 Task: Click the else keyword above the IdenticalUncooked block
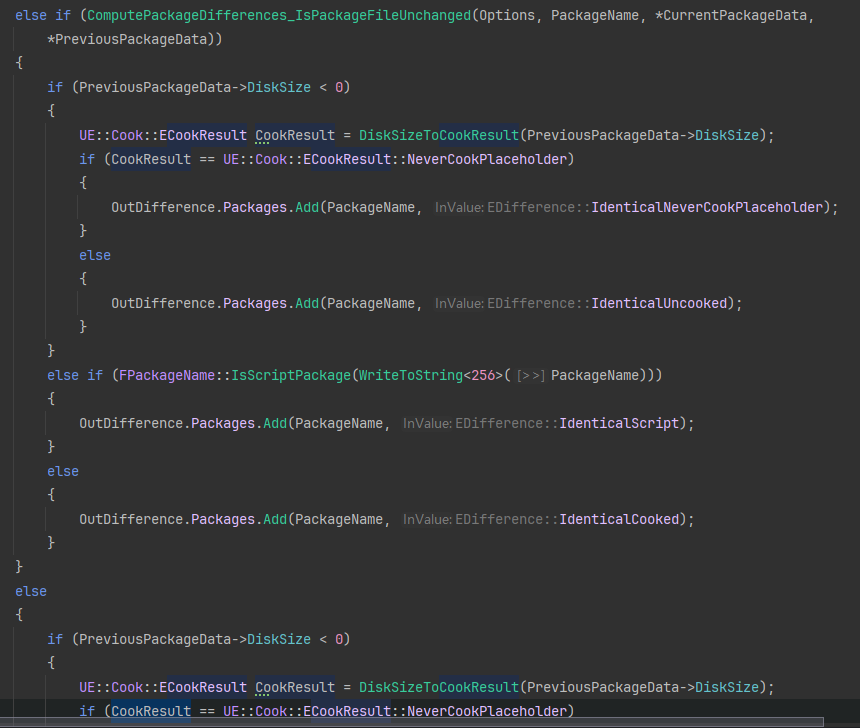click(95, 255)
